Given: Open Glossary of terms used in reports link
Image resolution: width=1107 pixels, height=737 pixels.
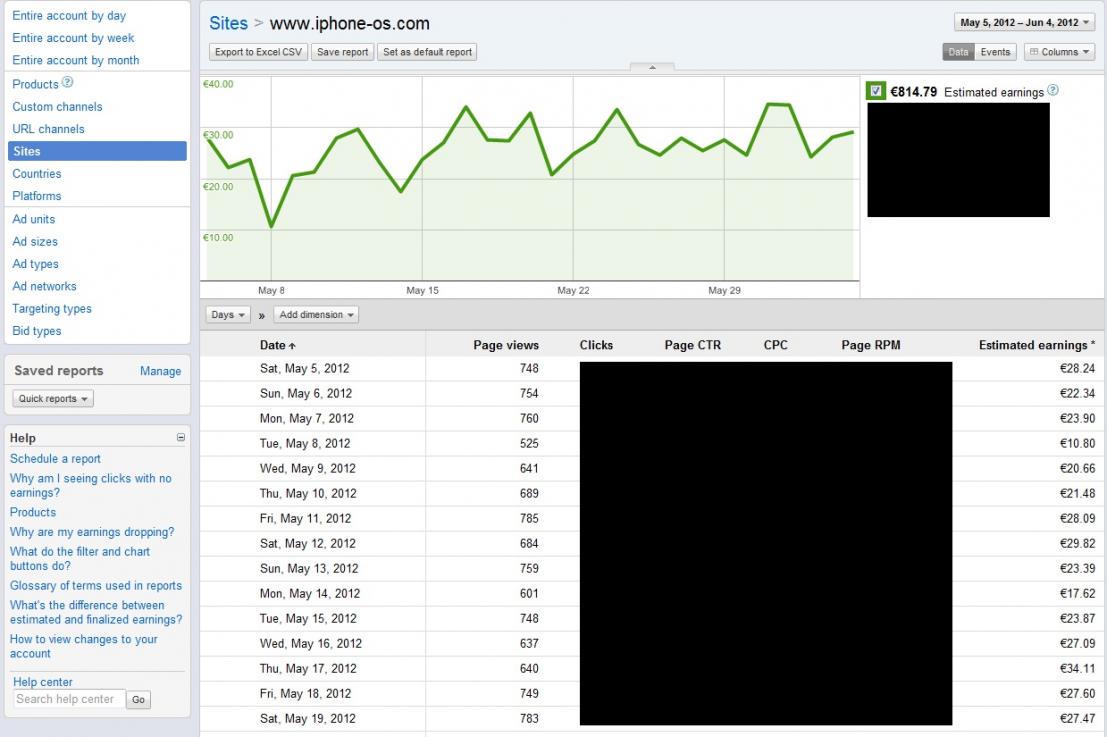Looking at the screenshot, I should coord(95,586).
